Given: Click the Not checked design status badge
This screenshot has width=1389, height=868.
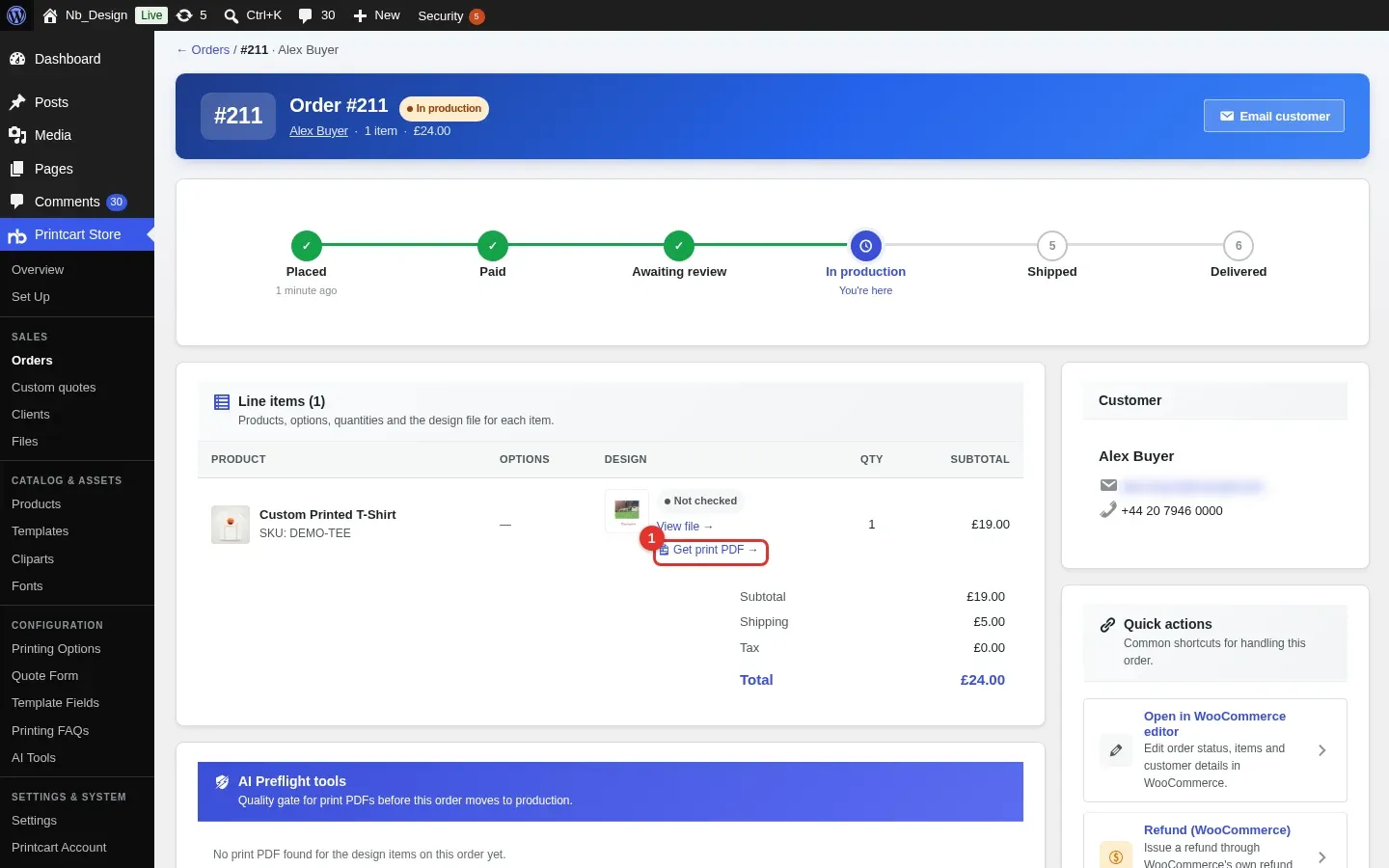Looking at the screenshot, I should coord(701,502).
